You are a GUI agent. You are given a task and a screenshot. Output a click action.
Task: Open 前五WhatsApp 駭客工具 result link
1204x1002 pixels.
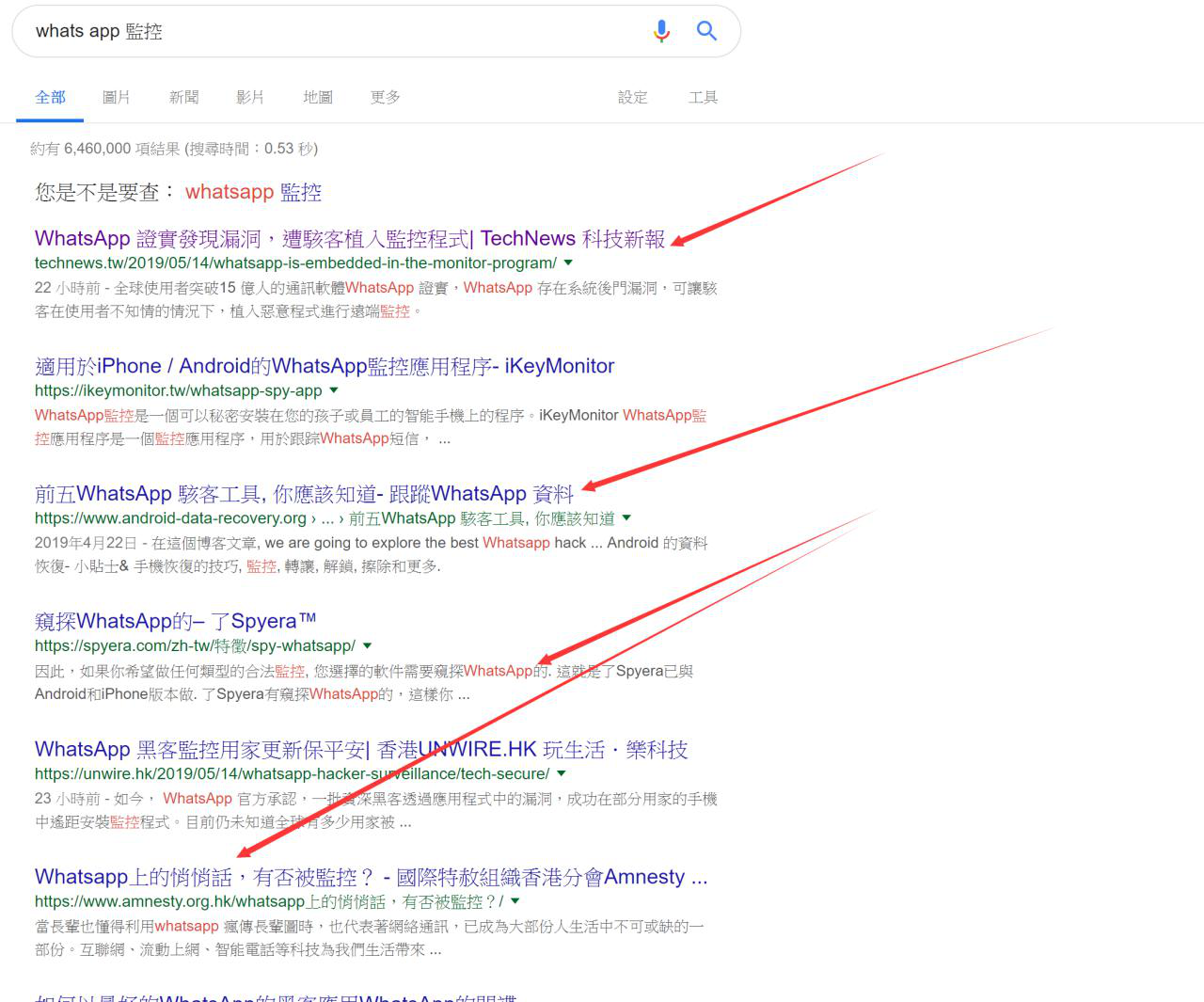point(304,494)
